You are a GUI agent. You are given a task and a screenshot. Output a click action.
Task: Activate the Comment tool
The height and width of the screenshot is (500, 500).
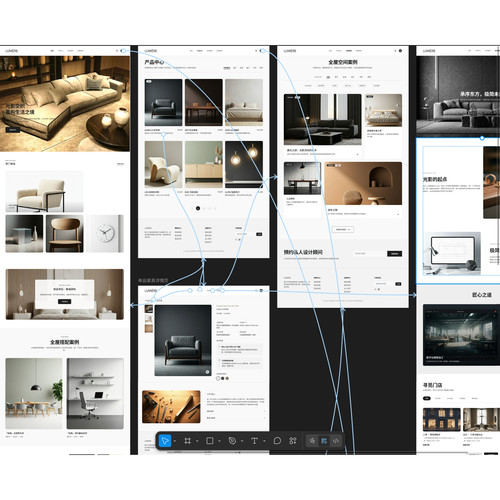[277, 441]
